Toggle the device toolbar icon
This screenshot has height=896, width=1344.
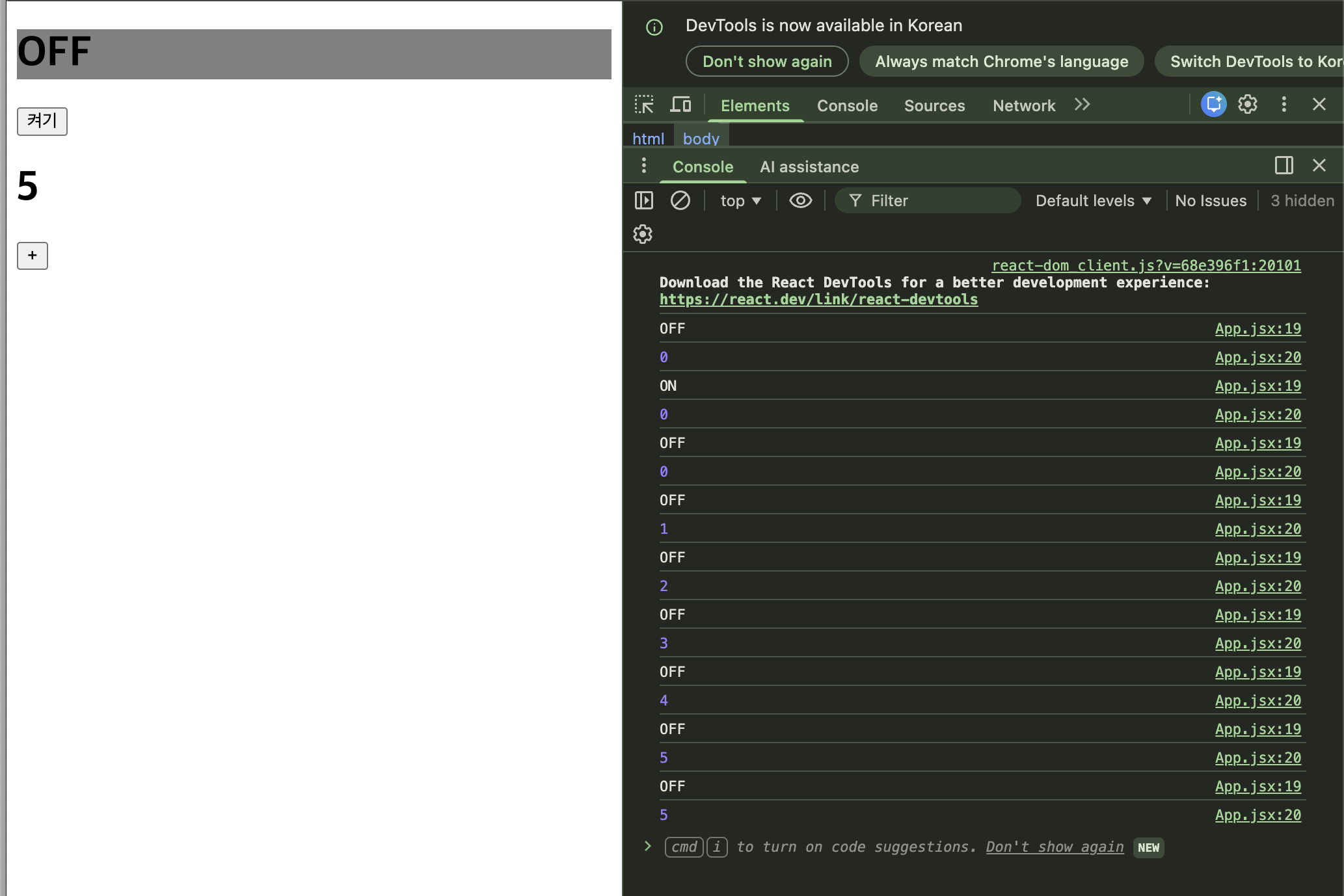[680, 105]
